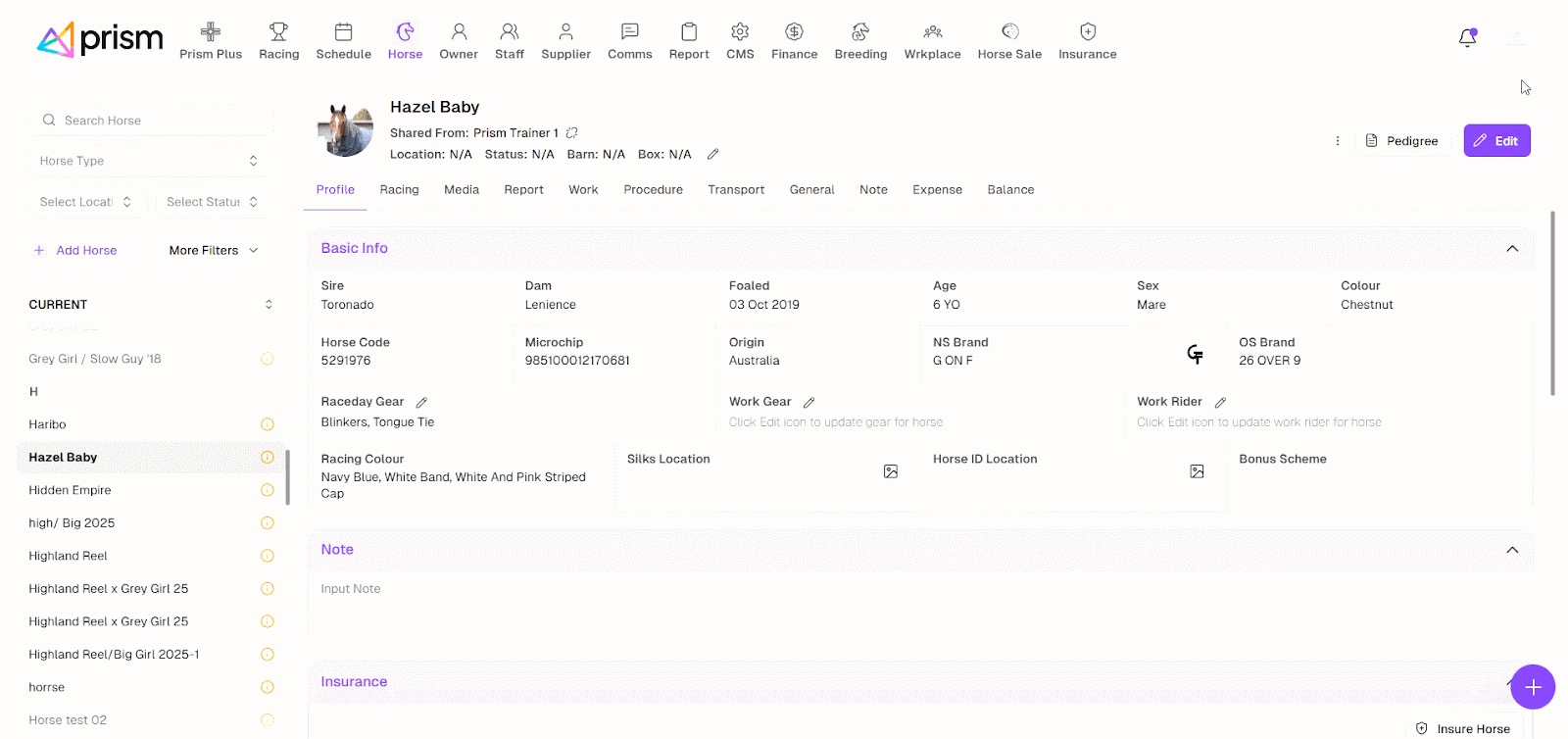Open the notifications bell icon
Screen dimensions: 1568x739
coord(1467,38)
